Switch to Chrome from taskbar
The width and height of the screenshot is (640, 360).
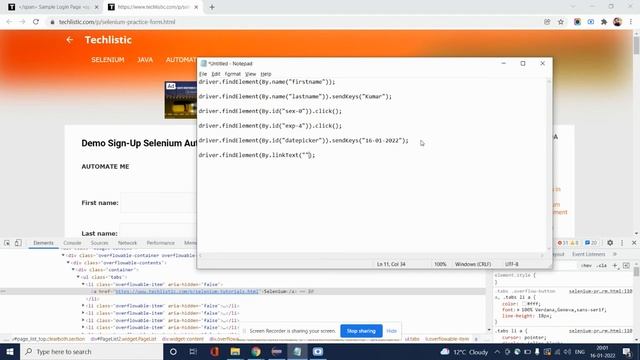click(256, 351)
